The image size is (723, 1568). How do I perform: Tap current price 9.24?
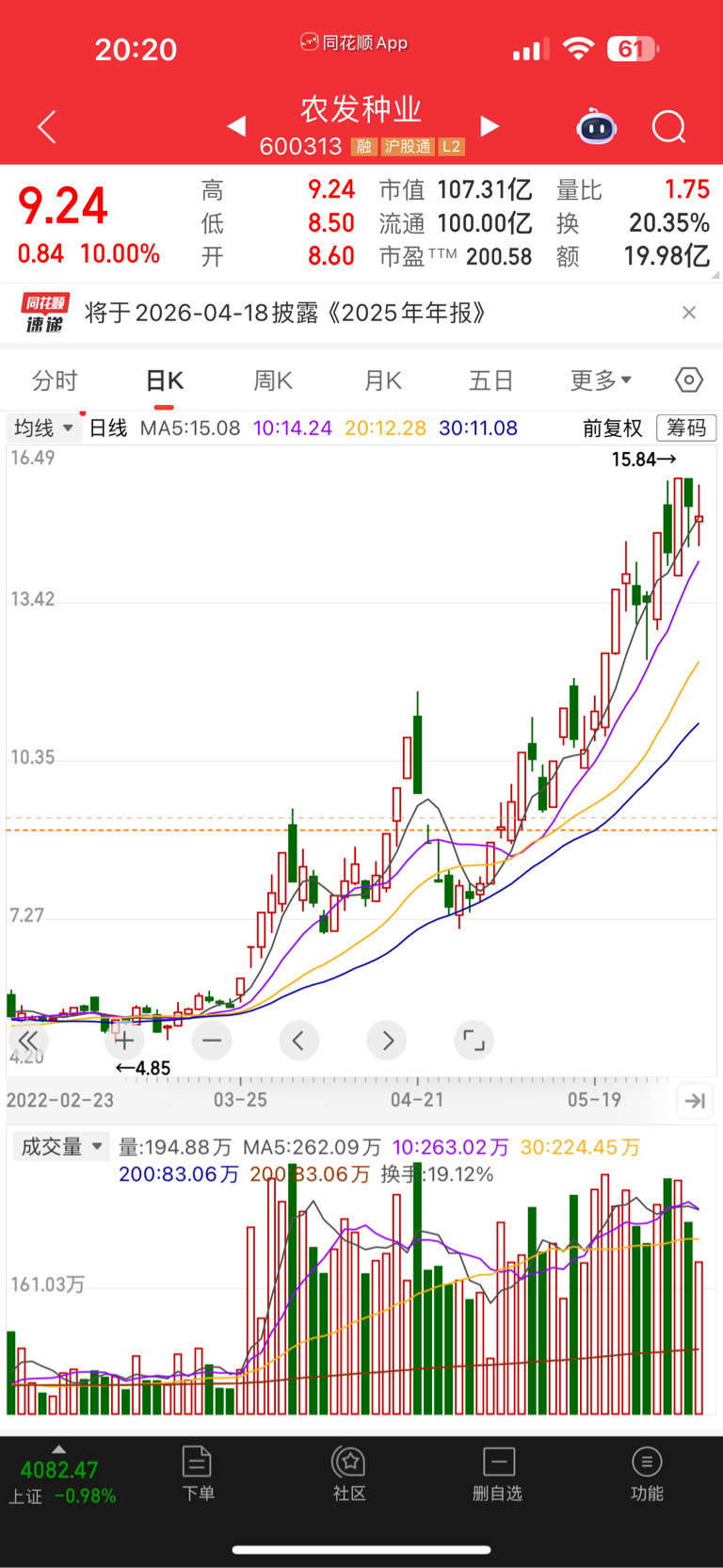pyautogui.click(x=63, y=206)
